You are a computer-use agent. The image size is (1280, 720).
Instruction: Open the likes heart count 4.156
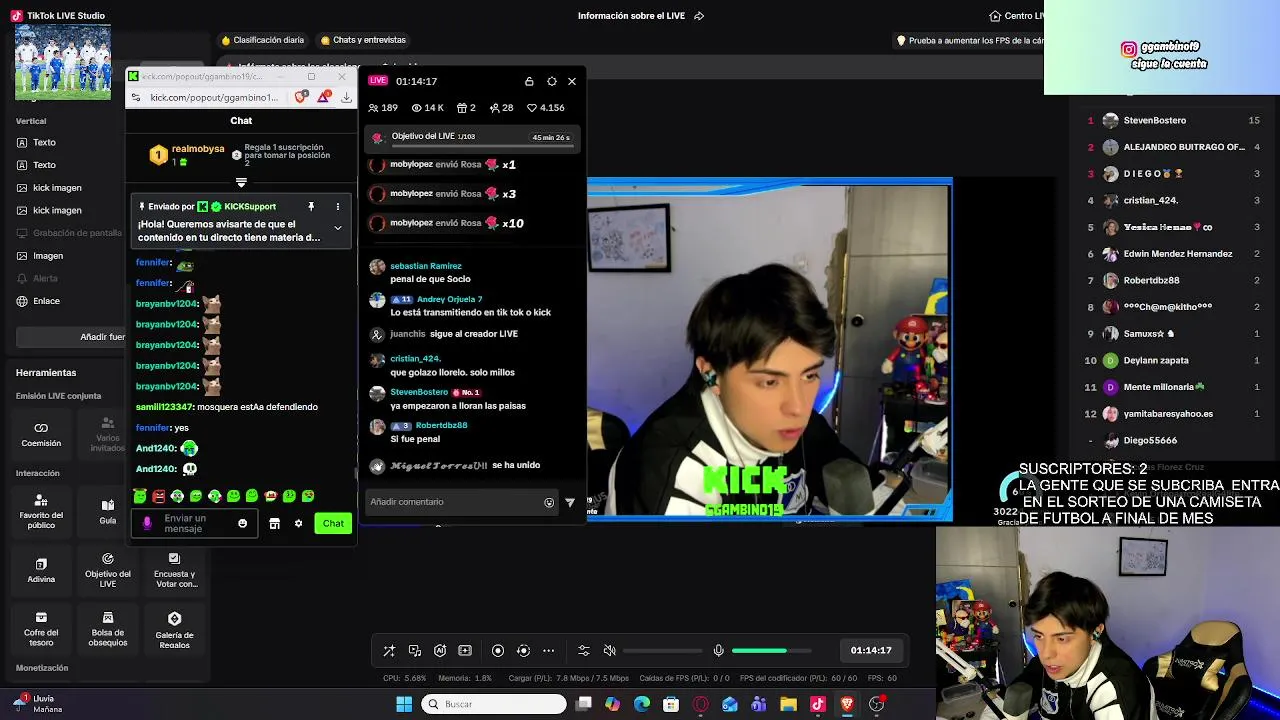pyautogui.click(x=547, y=107)
